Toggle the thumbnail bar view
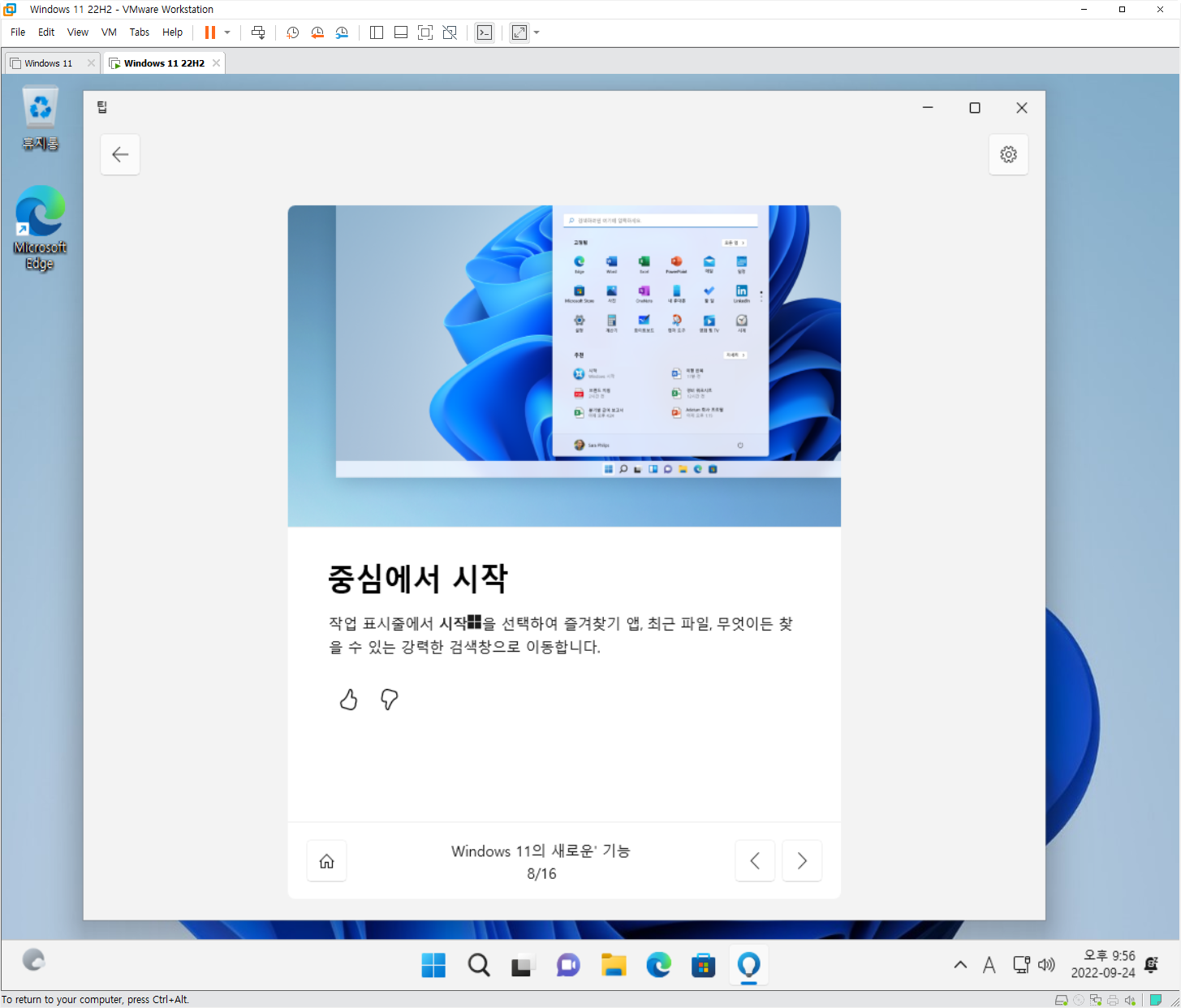 (401, 32)
